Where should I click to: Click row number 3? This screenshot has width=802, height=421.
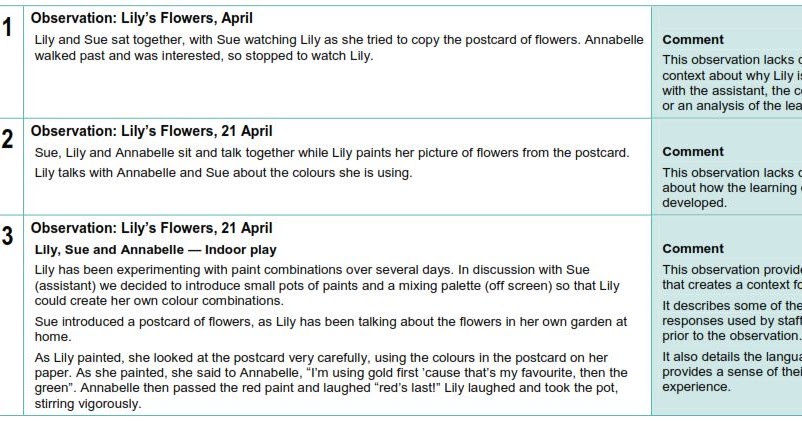coord(7,236)
